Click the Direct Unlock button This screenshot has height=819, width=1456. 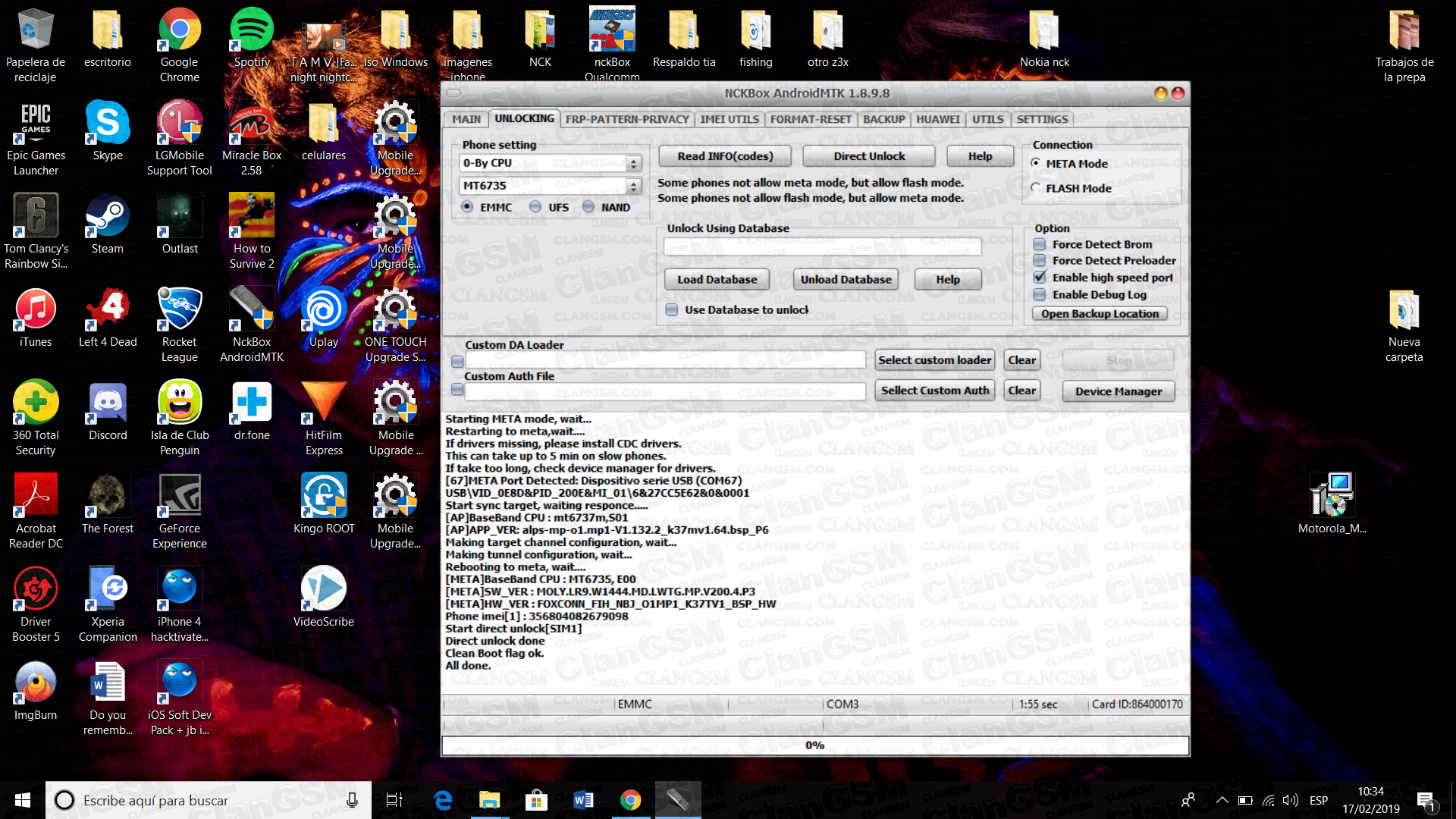[869, 156]
